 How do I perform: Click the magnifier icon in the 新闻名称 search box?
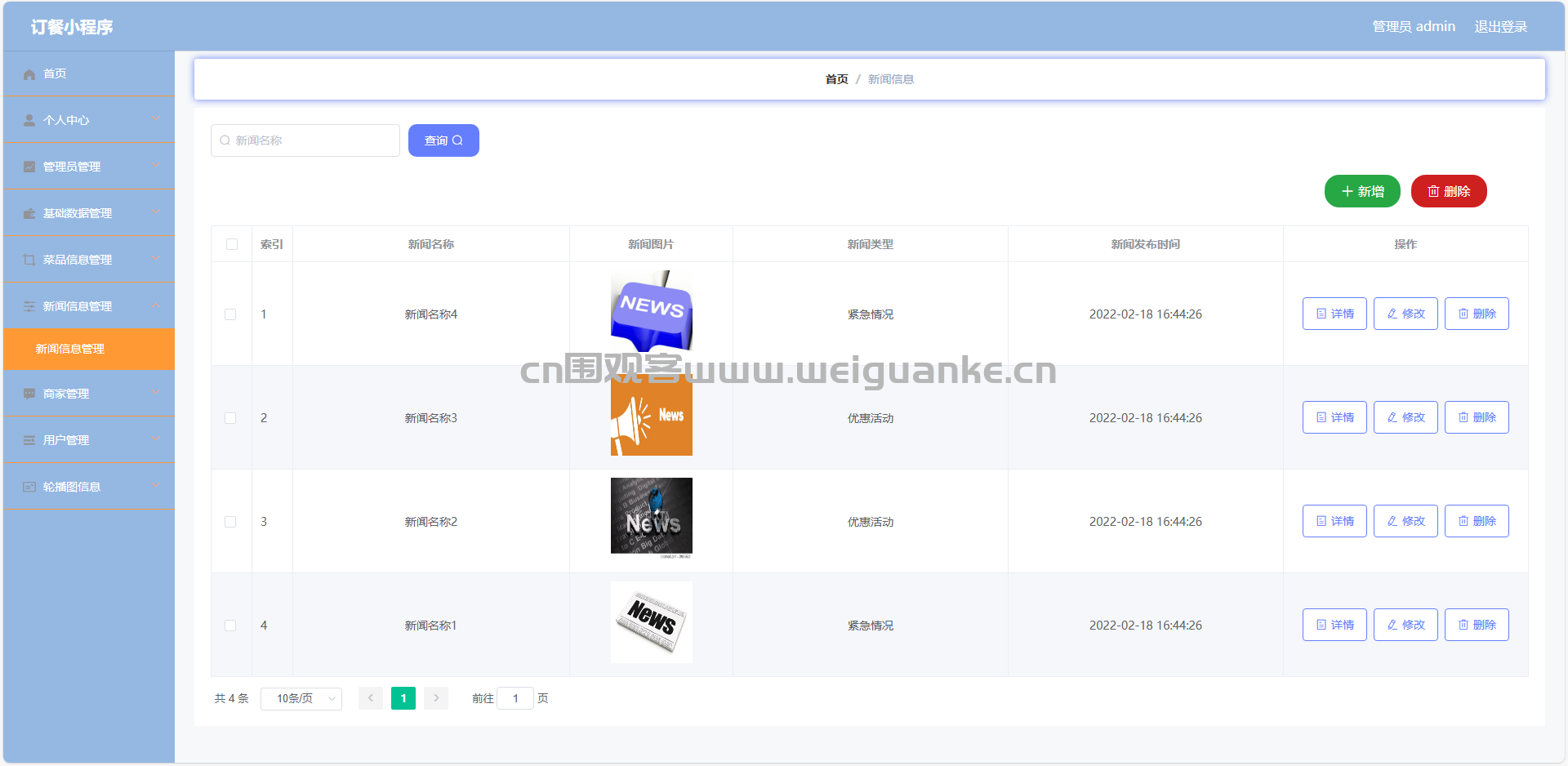tap(225, 140)
